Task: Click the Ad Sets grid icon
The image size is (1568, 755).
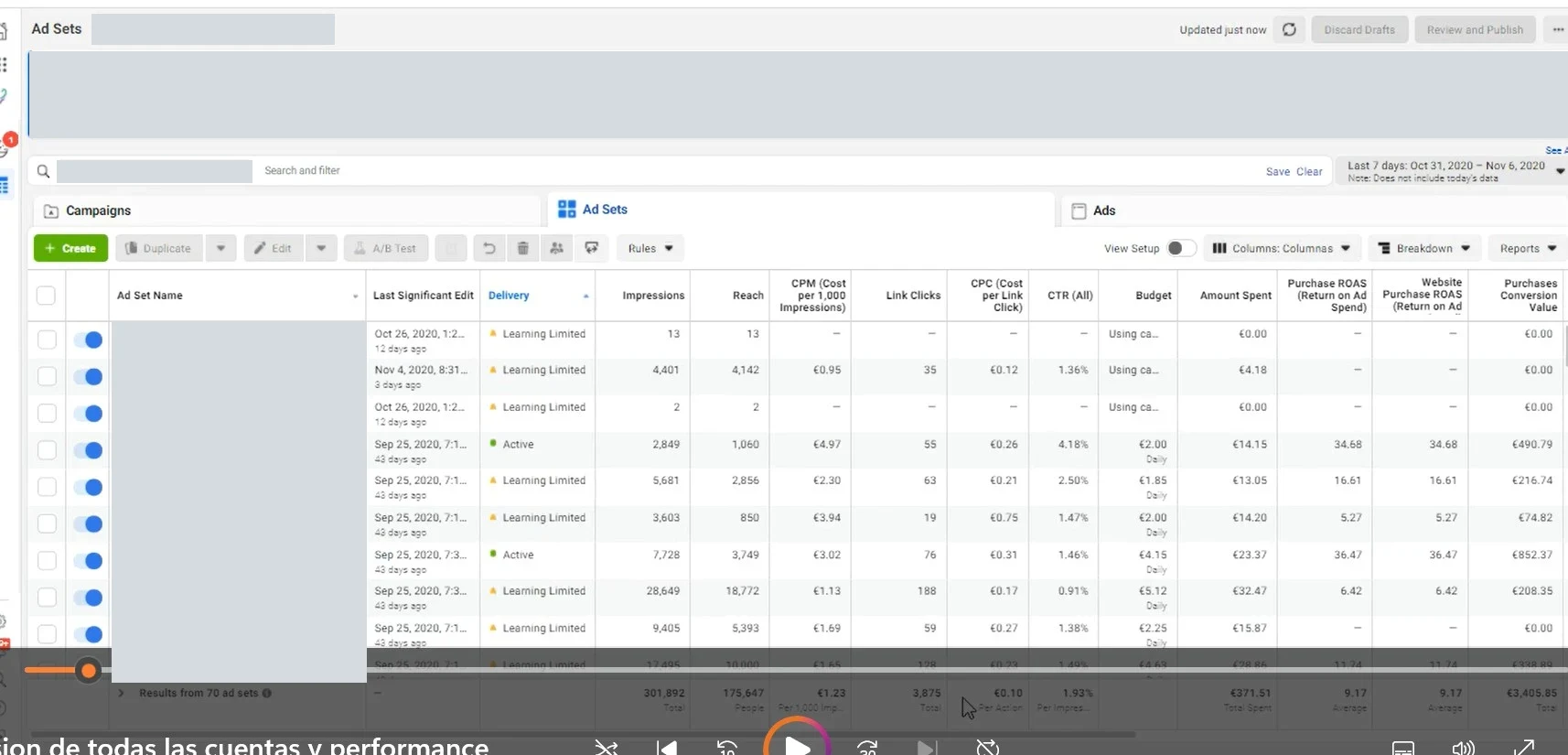Action: 567,210
